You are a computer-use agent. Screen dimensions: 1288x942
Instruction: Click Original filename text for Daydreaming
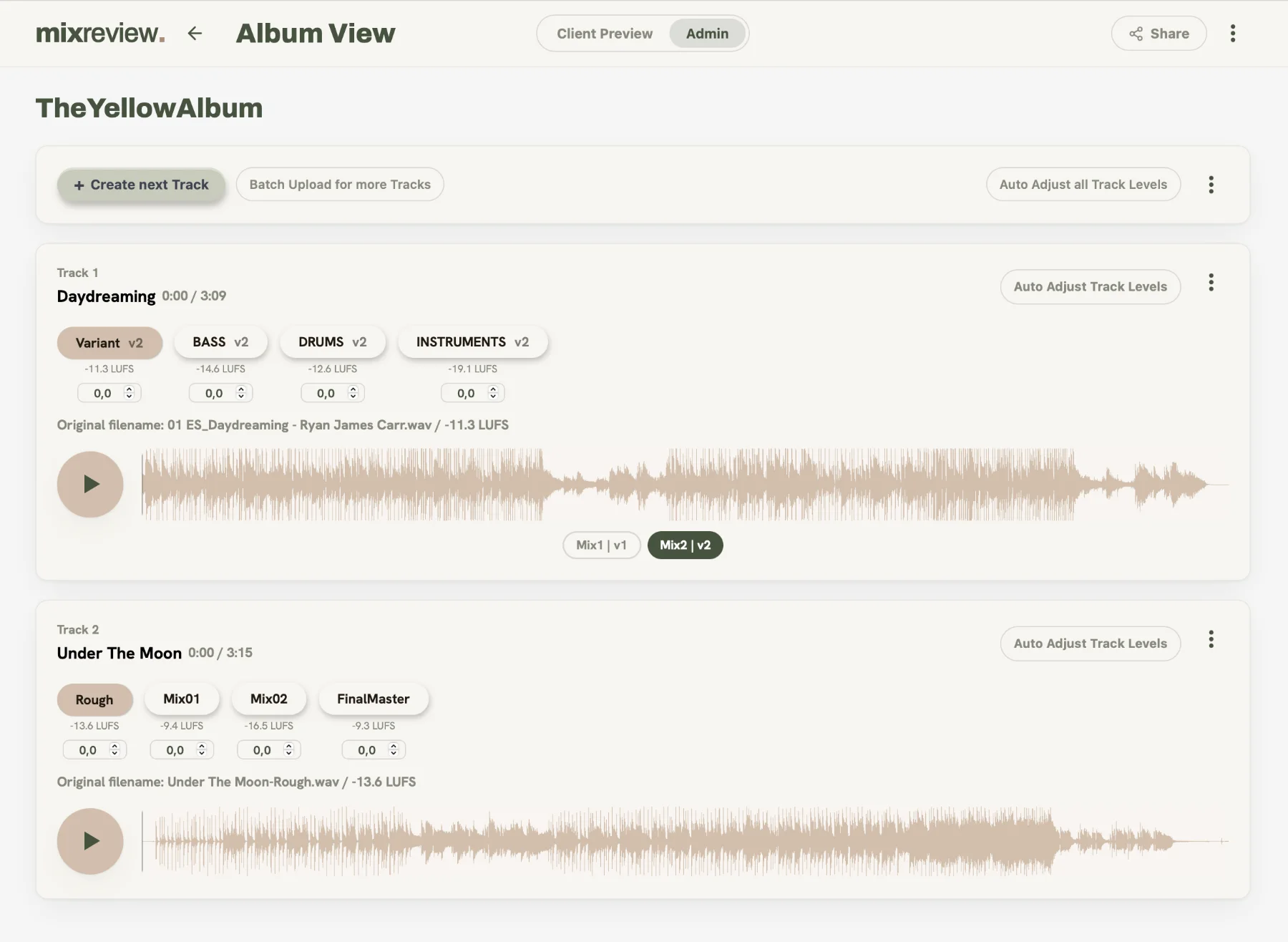click(x=283, y=425)
